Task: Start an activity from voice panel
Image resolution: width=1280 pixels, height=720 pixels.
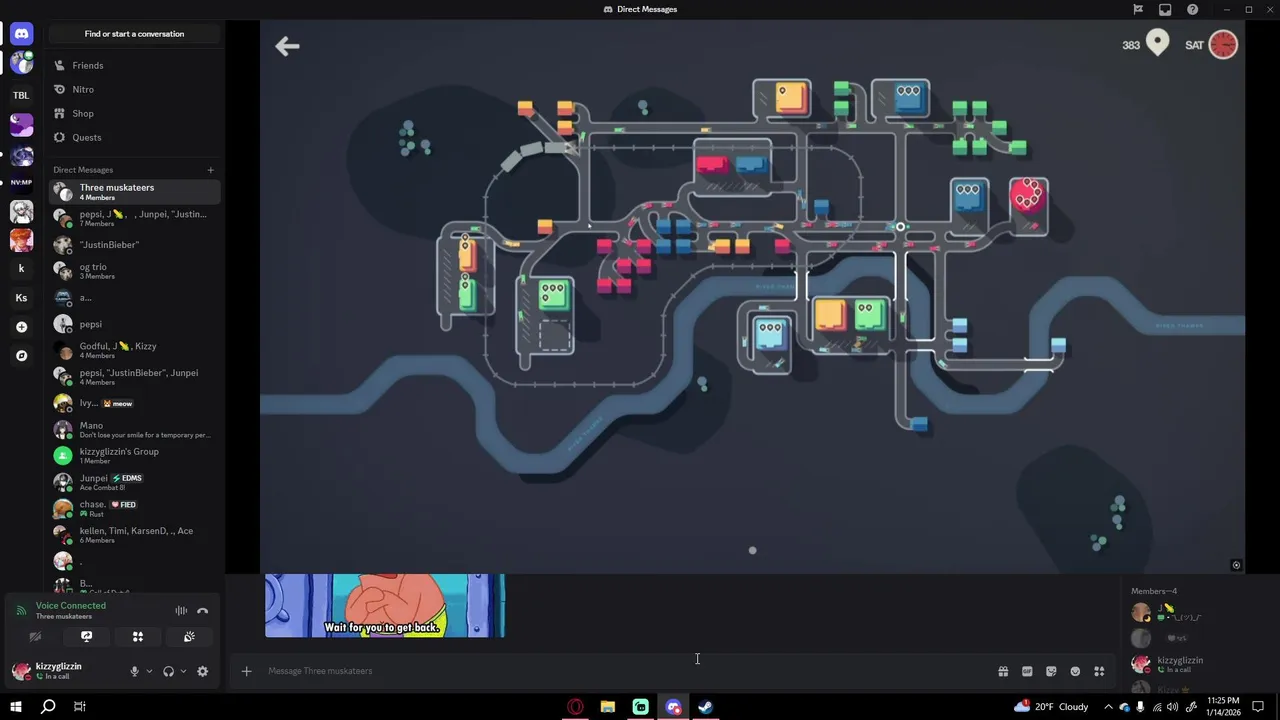Action: pyautogui.click(x=138, y=637)
